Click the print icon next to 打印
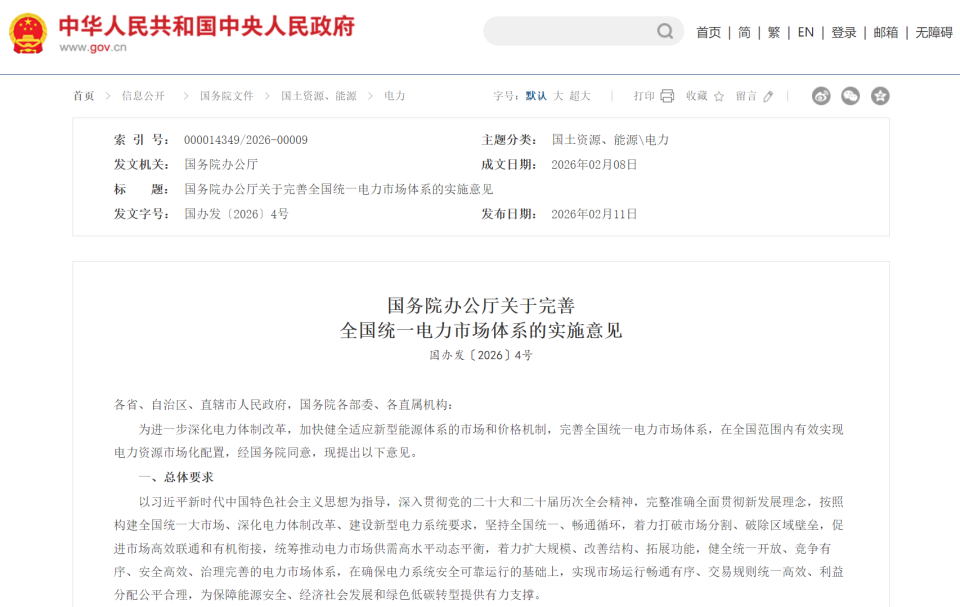This screenshot has width=960, height=607. 668,96
